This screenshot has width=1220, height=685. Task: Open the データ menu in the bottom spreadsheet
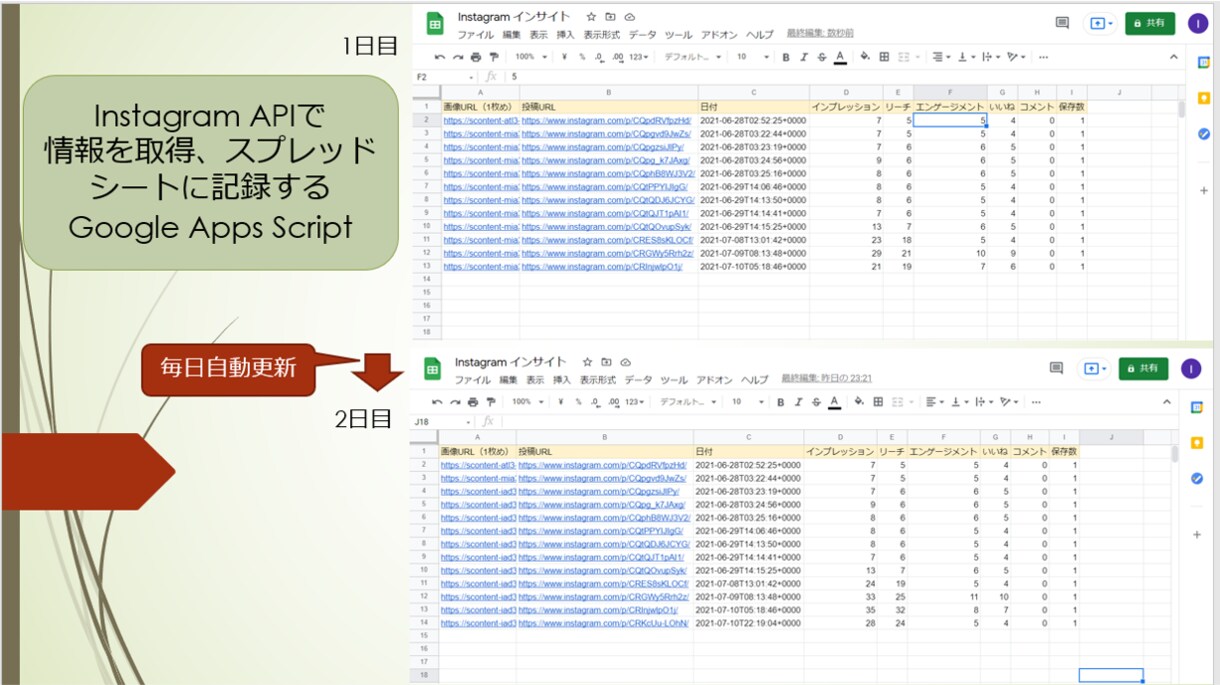tap(638, 380)
